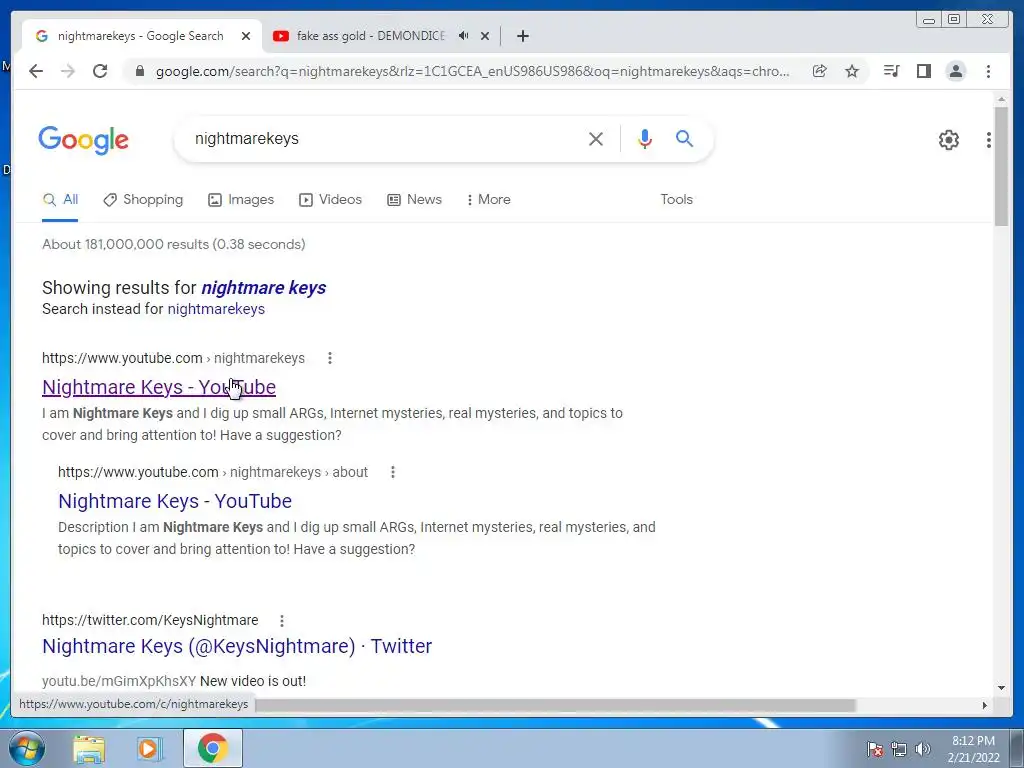
Task: Click vertical scrollbar down arrow
Action: (x=1002, y=688)
